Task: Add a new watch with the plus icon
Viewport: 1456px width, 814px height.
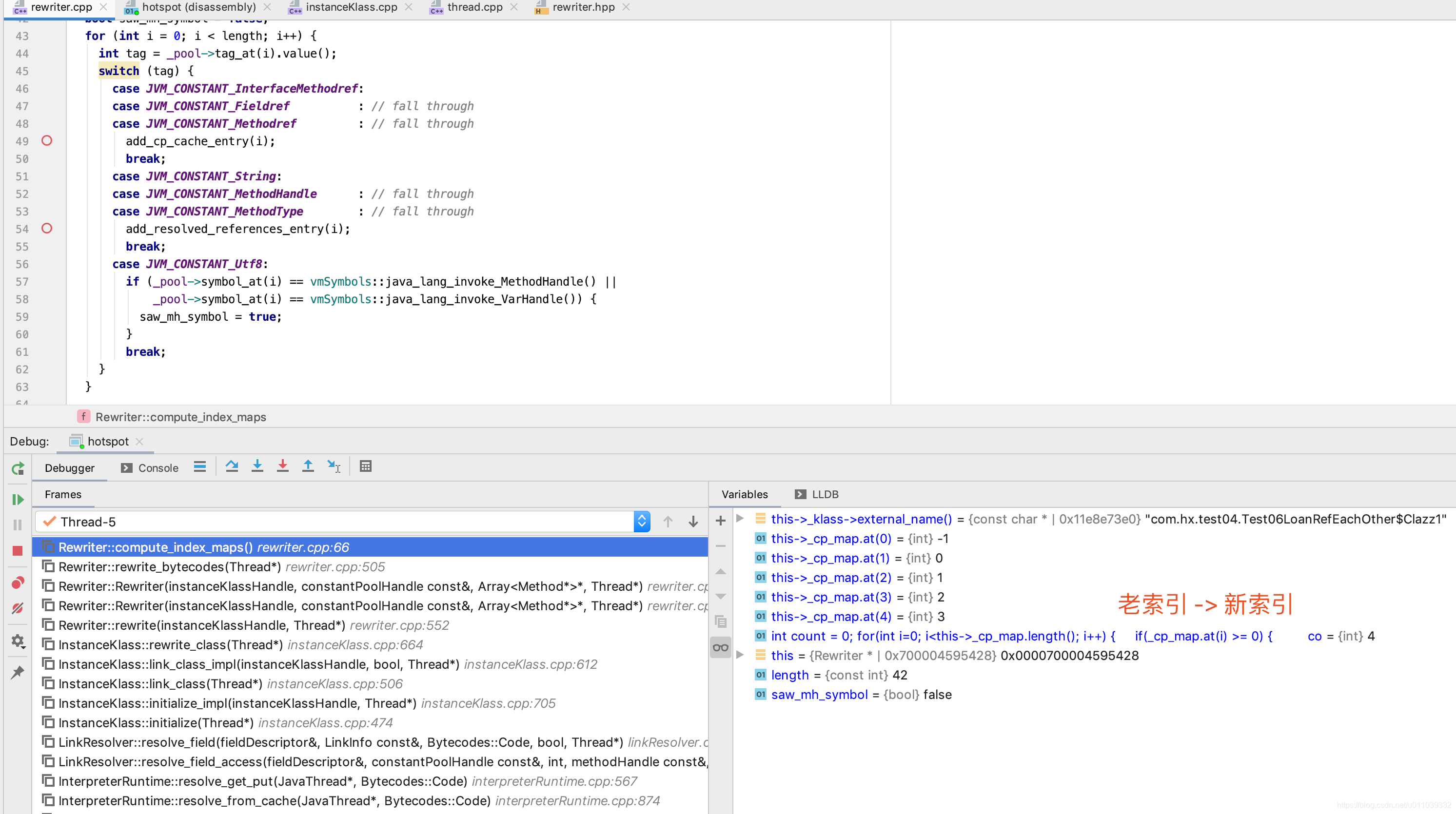Action: (721, 521)
